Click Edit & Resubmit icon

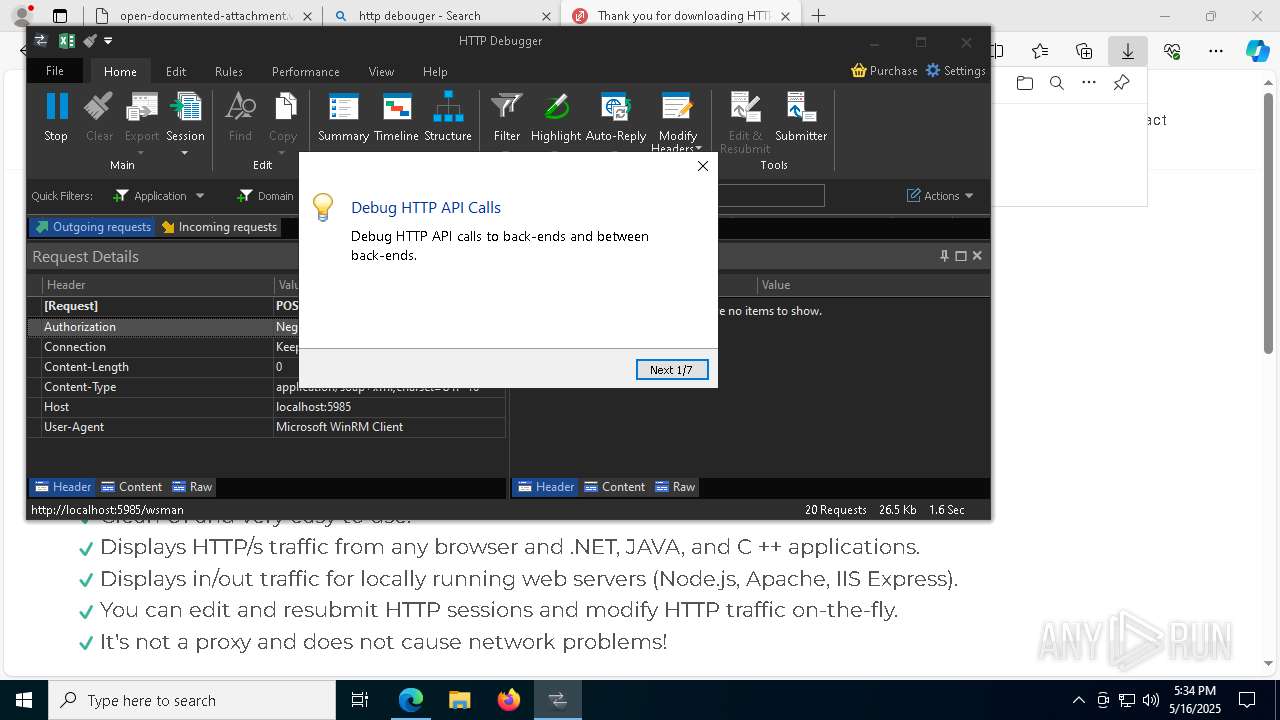pos(745,121)
